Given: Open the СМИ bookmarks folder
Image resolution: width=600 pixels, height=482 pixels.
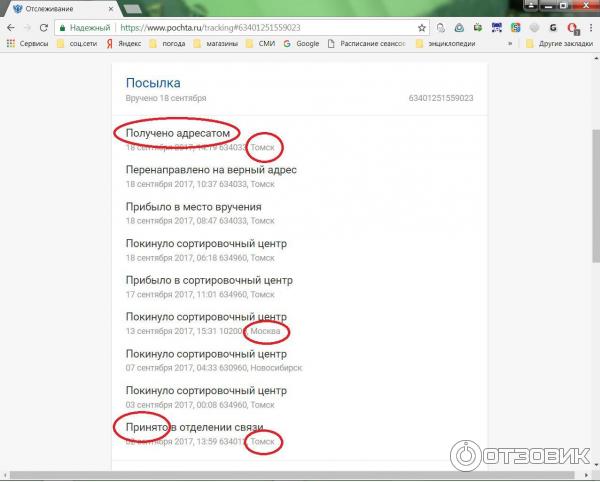Looking at the screenshot, I should 261,44.
